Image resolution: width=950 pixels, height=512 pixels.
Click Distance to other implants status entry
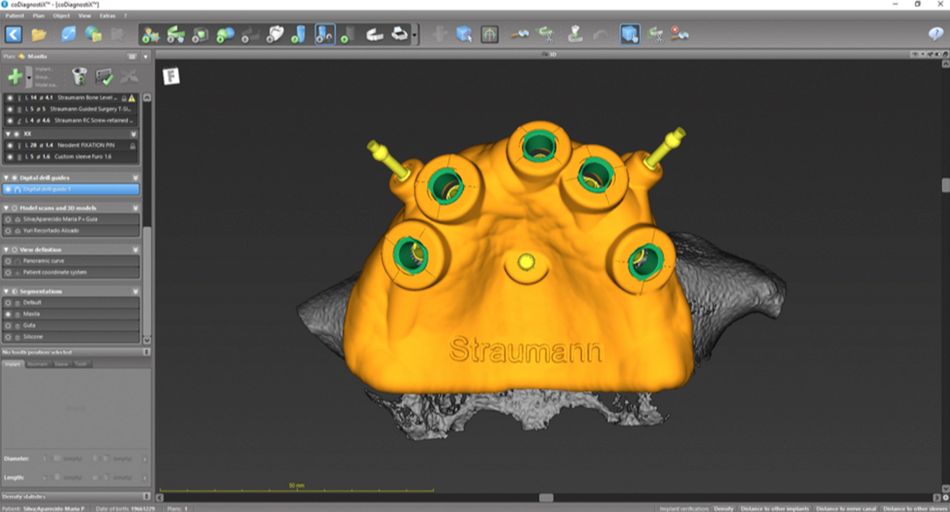coord(775,508)
